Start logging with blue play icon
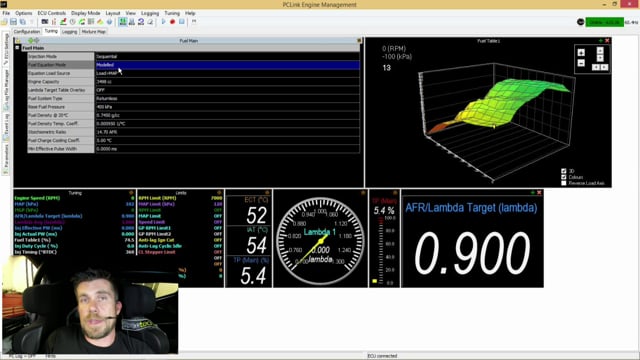 pos(164,22)
